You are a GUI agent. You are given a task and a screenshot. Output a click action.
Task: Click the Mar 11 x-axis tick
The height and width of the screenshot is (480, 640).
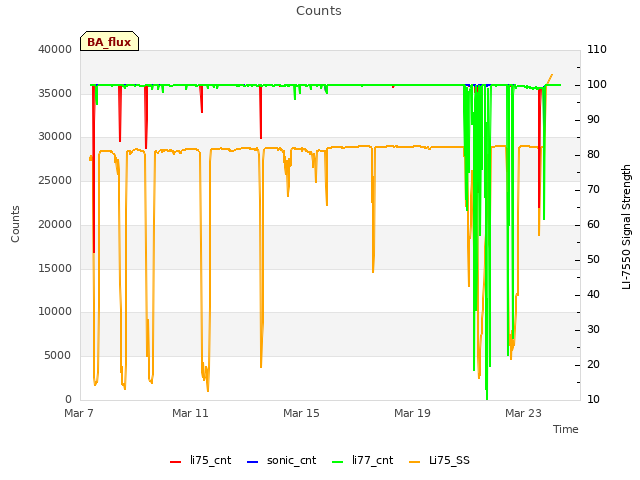click(x=190, y=413)
